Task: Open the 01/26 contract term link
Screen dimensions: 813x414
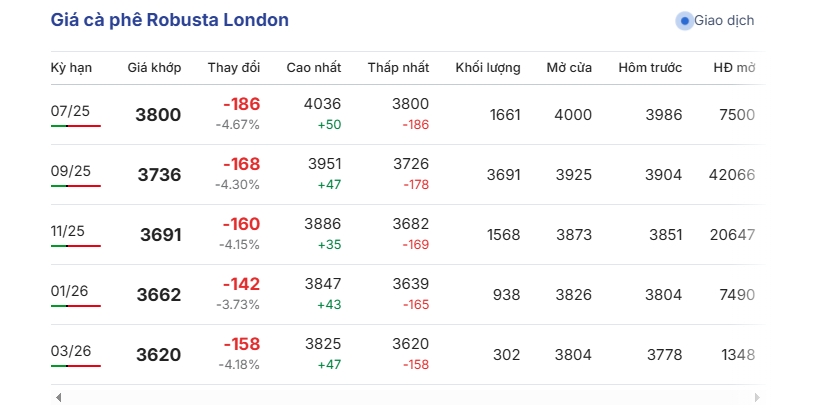Action: pos(69,291)
